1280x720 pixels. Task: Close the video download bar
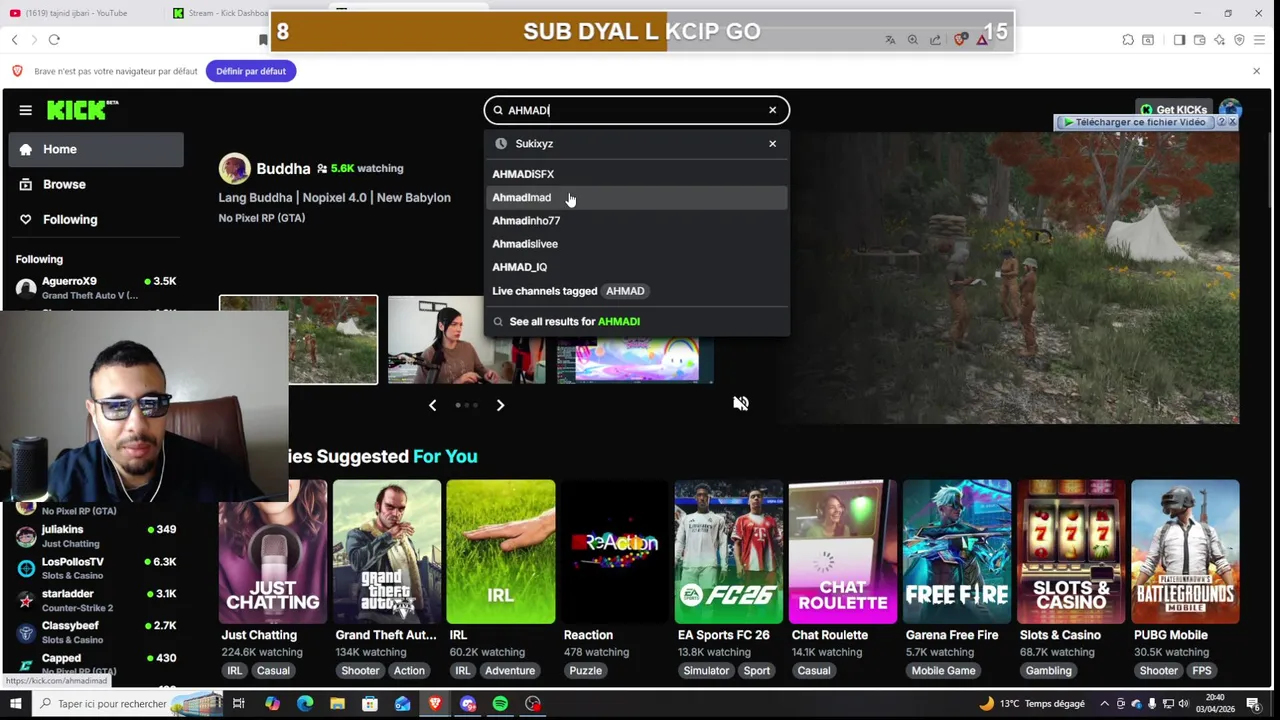[x=1232, y=122]
